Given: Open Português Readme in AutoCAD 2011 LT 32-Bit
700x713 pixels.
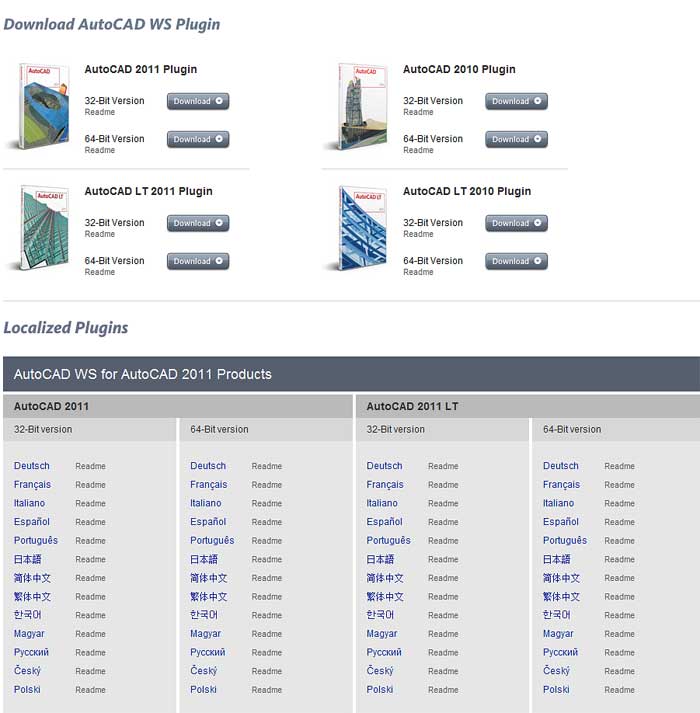Looking at the screenshot, I should pyautogui.click(x=443, y=541).
